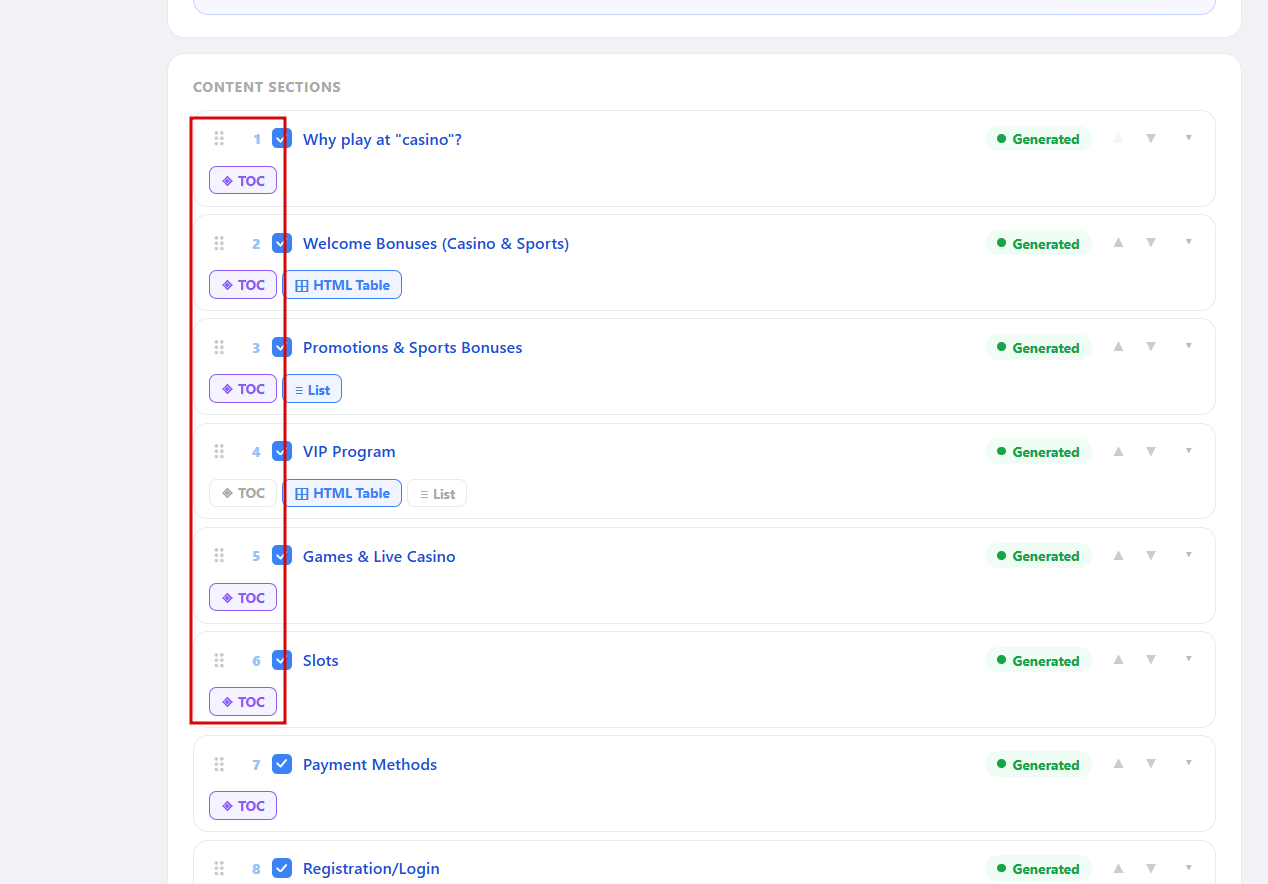
Task: Uncheck Promotions & Sports Bonuses checkbox
Action: coord(282,347)
